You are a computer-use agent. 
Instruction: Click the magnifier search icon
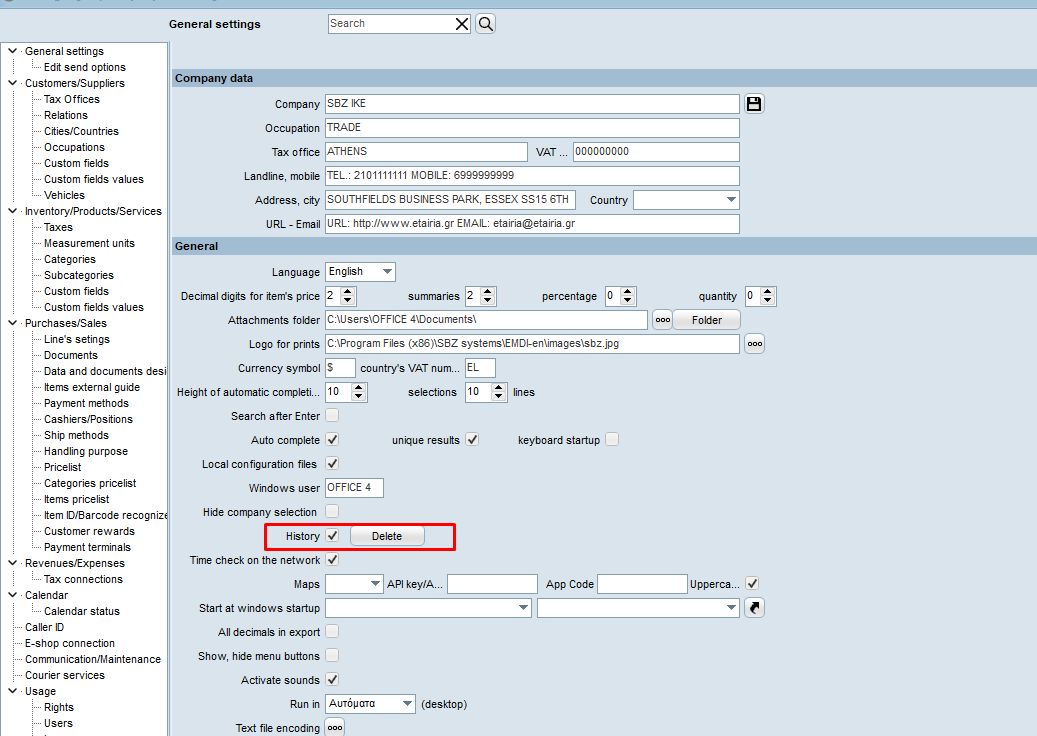click(485, 24)
